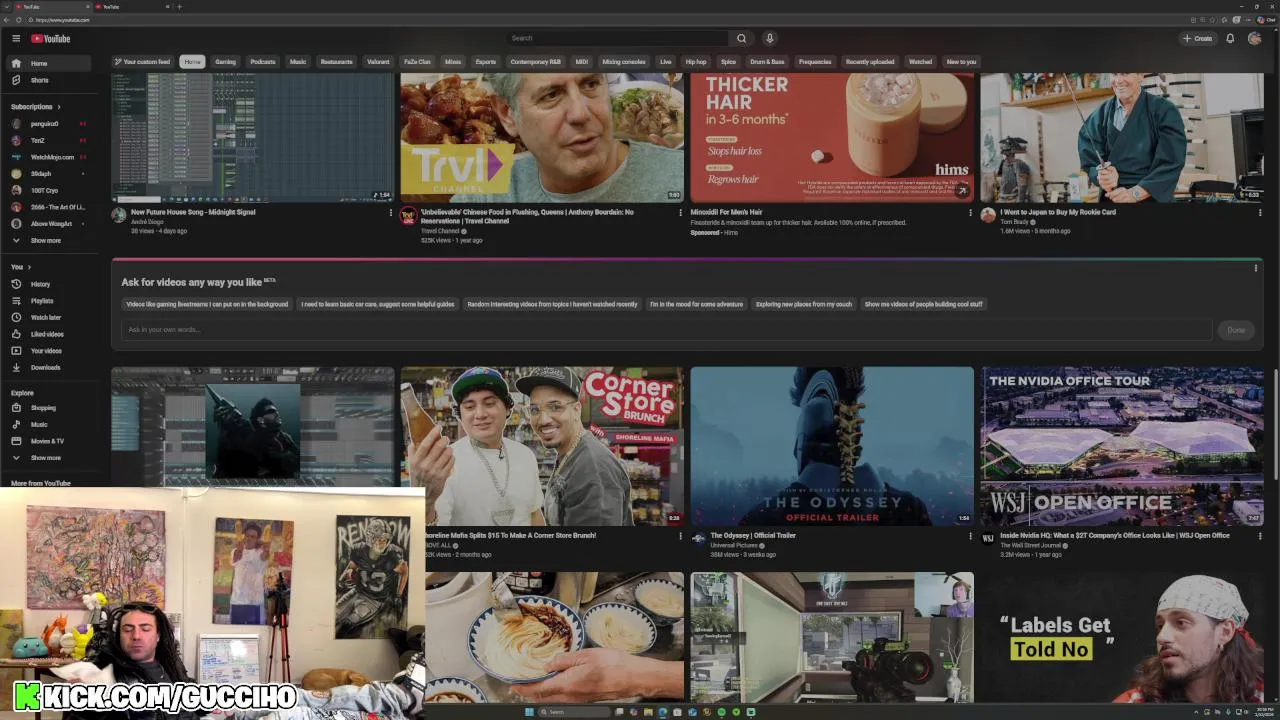This screenshot has width=1280, height=720.
Task: Click the YouTube search box
Action: 617,38
